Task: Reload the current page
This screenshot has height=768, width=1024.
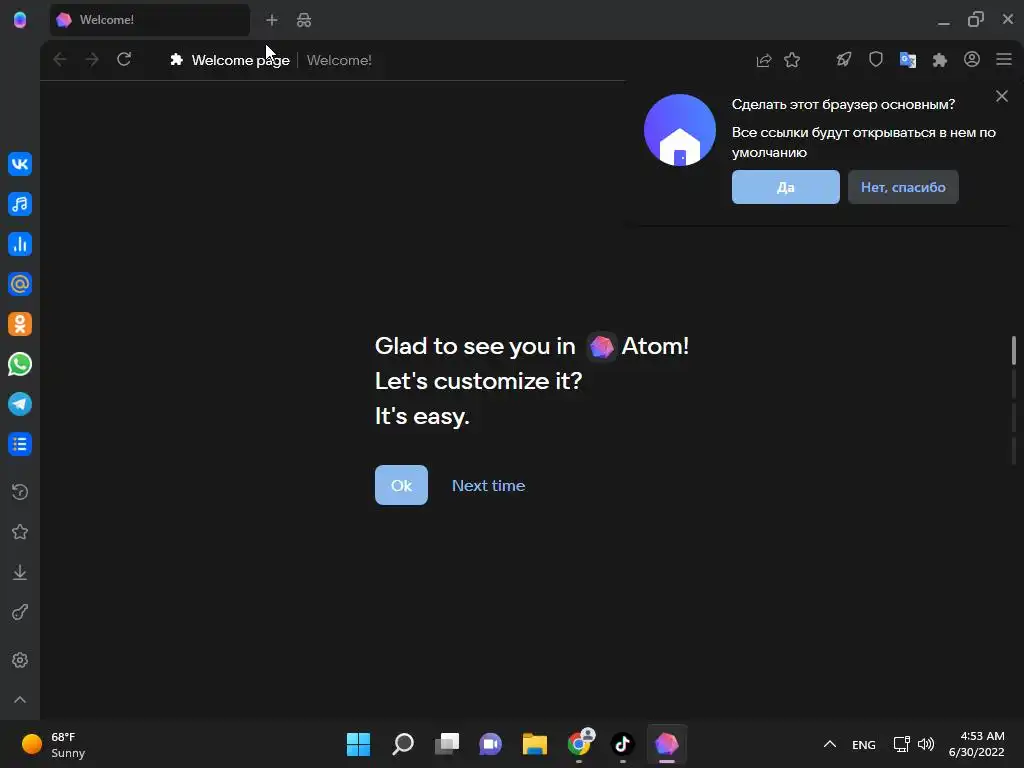Action: point(124,59)
